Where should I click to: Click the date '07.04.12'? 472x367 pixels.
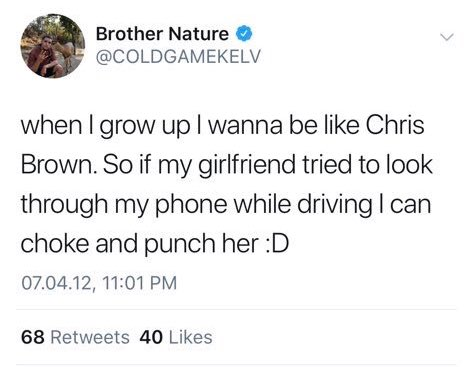(x=56, y=283)
